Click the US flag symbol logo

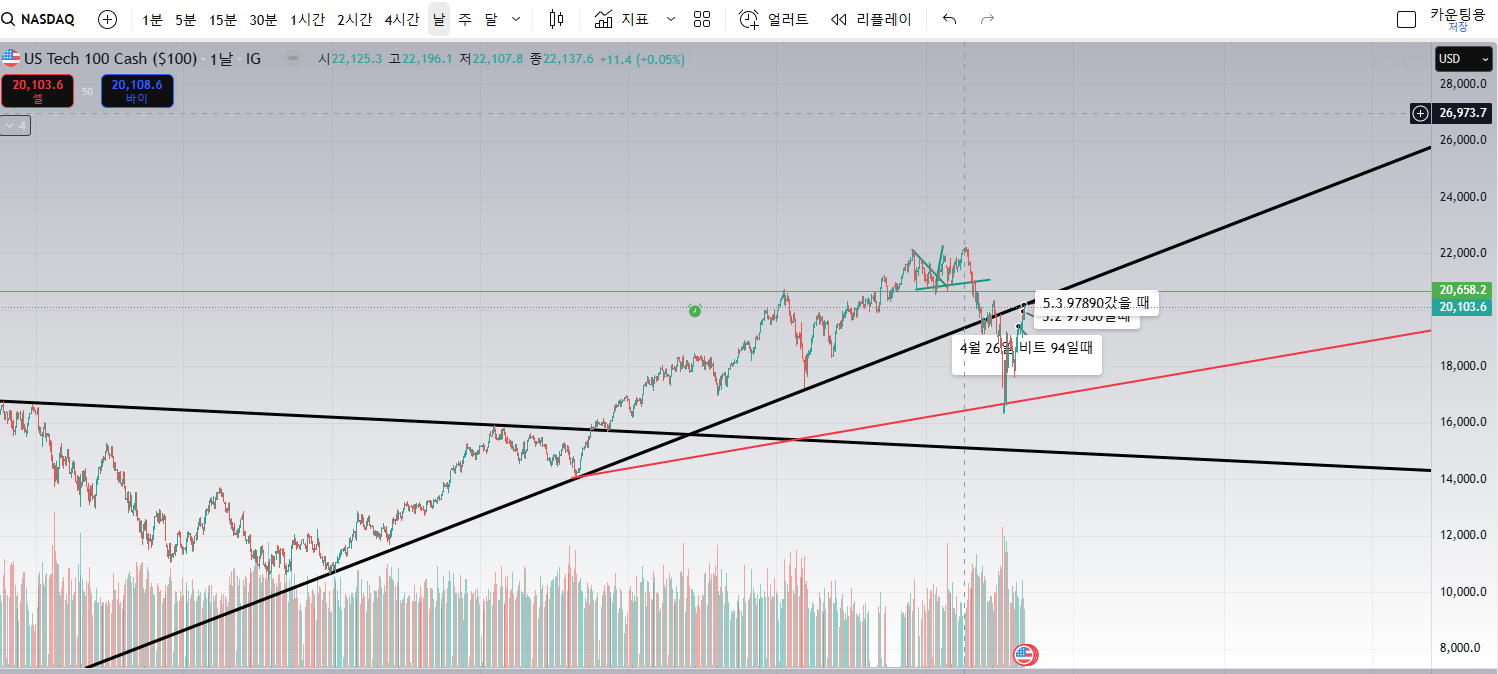[x=11, y=59]
